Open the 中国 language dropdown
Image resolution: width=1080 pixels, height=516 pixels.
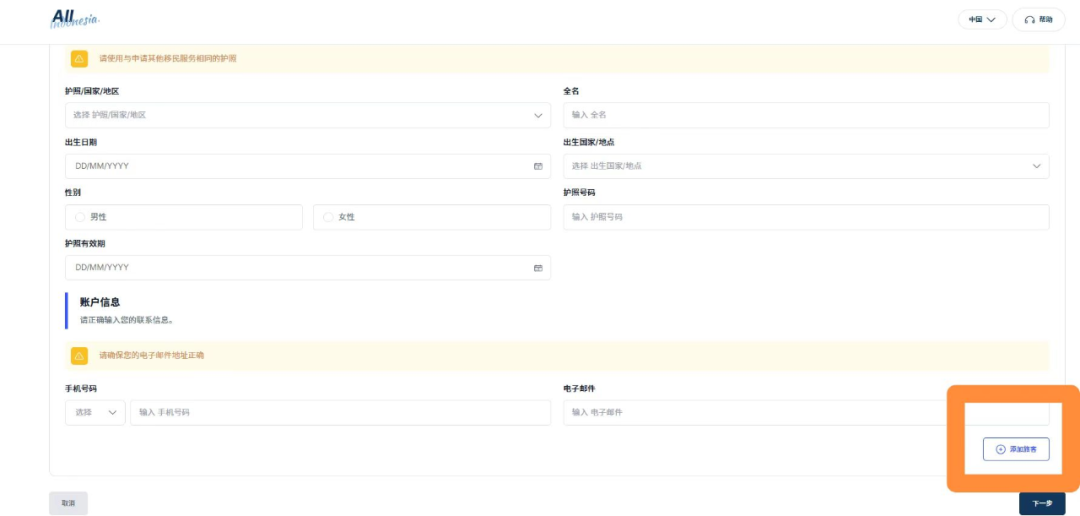point(982,20)
